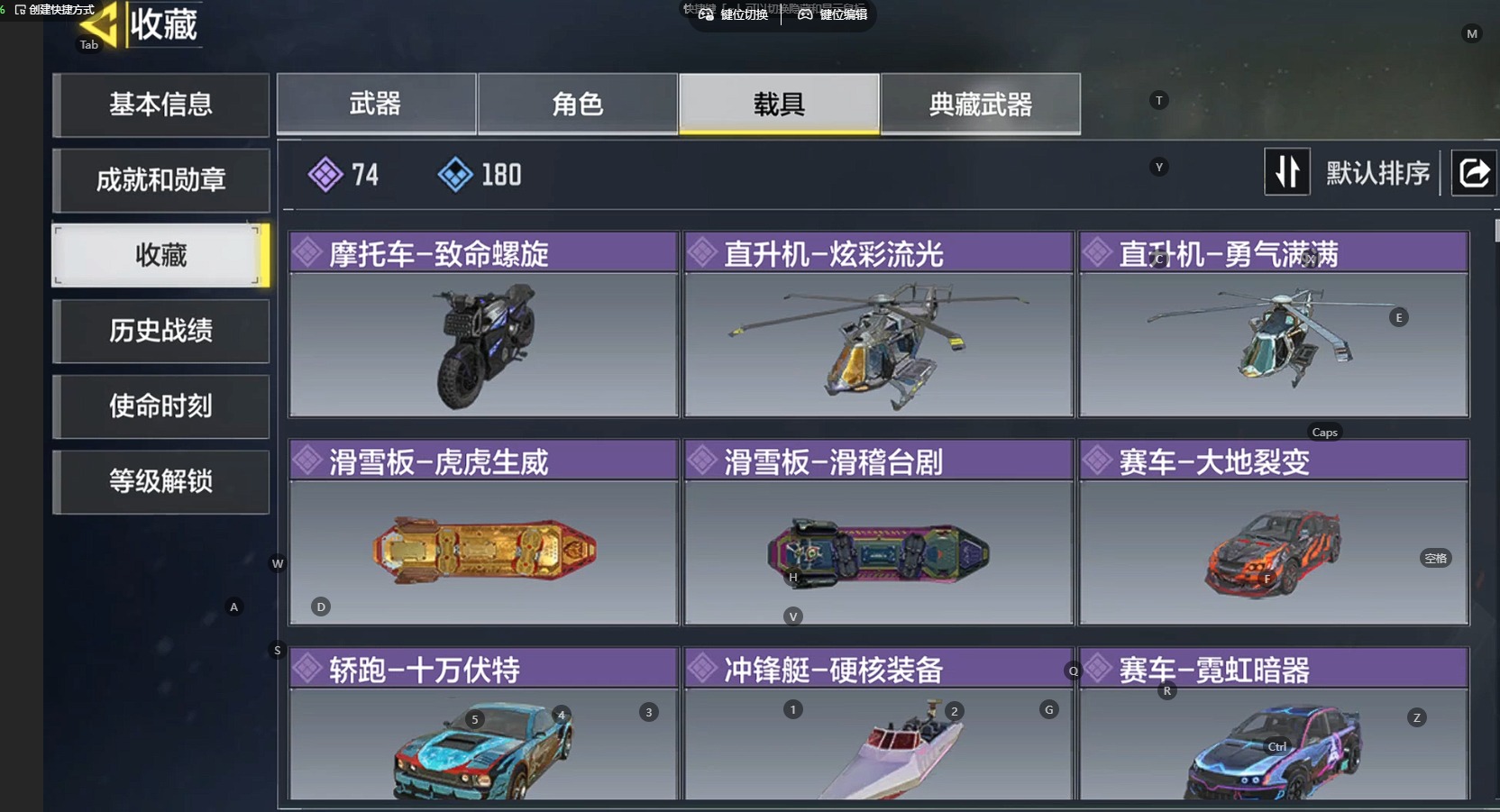The height and width of the screenshot is (812, 1500).
Task: Click the M key overlay badge
Action: point(1472,33)
